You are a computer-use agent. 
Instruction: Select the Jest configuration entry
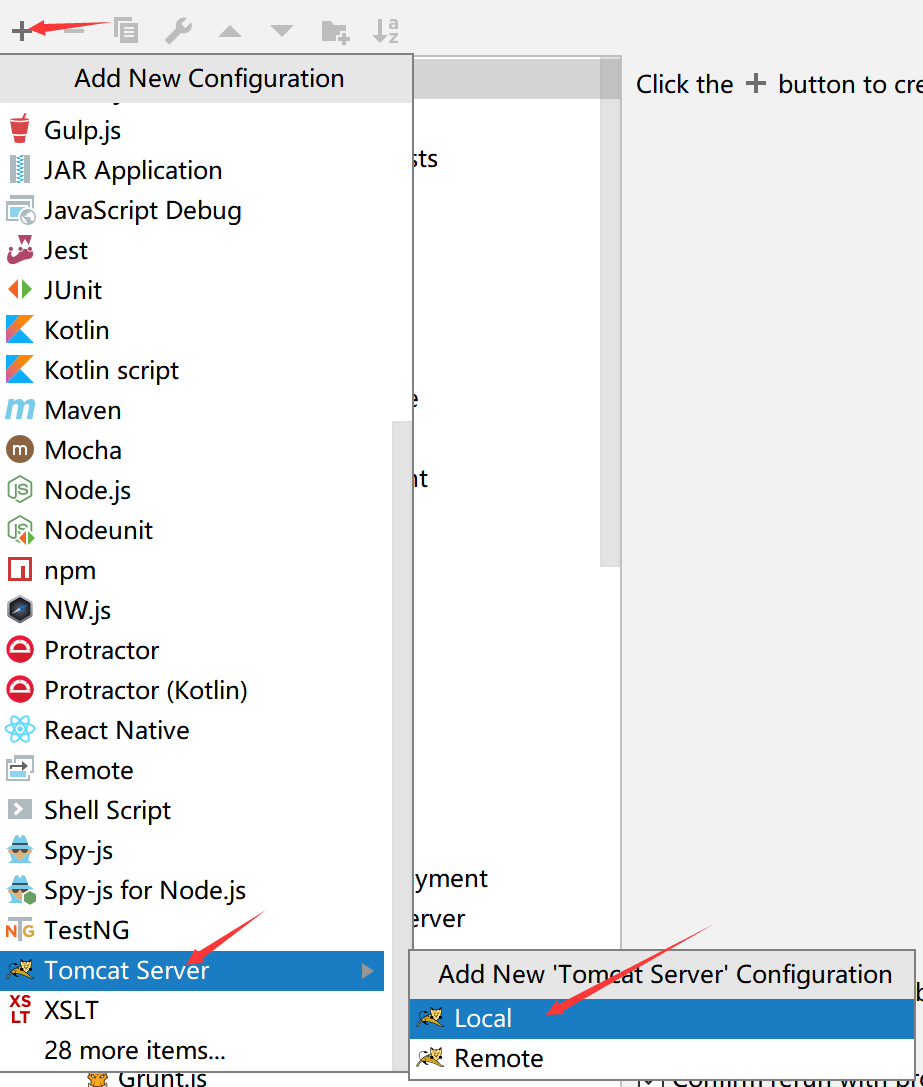[x=191, y=250]
